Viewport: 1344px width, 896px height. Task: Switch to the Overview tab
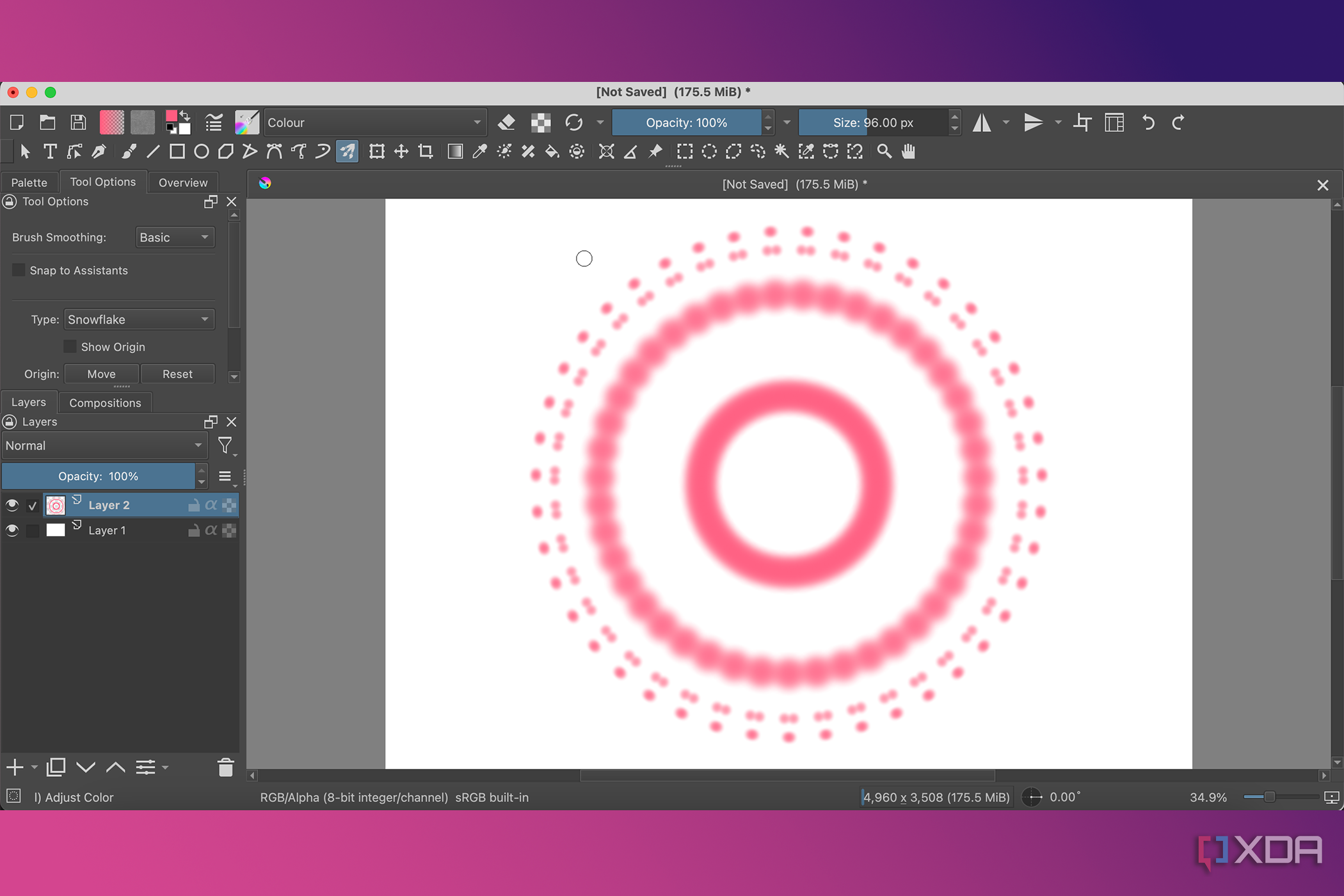tap(183, 182)
